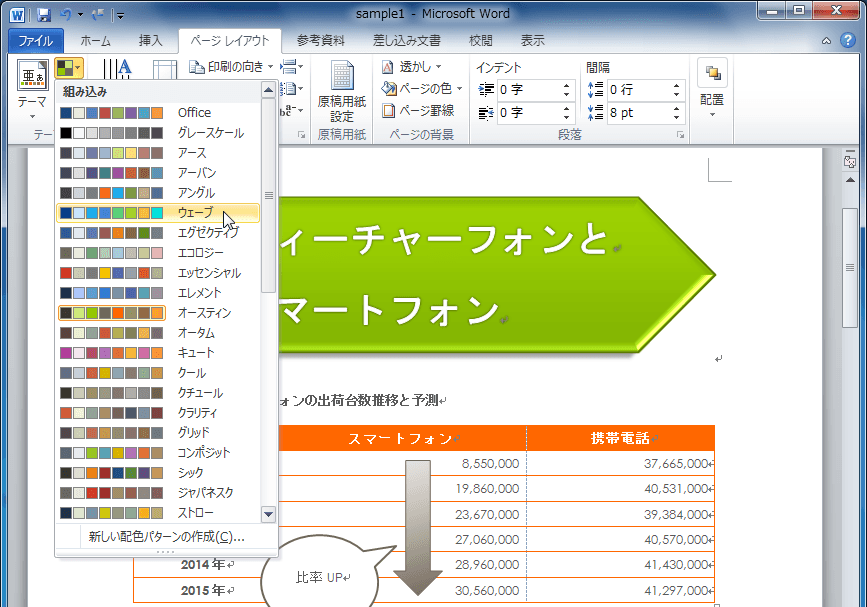Choose the エレメント color scheme

(x=158, y=293)
